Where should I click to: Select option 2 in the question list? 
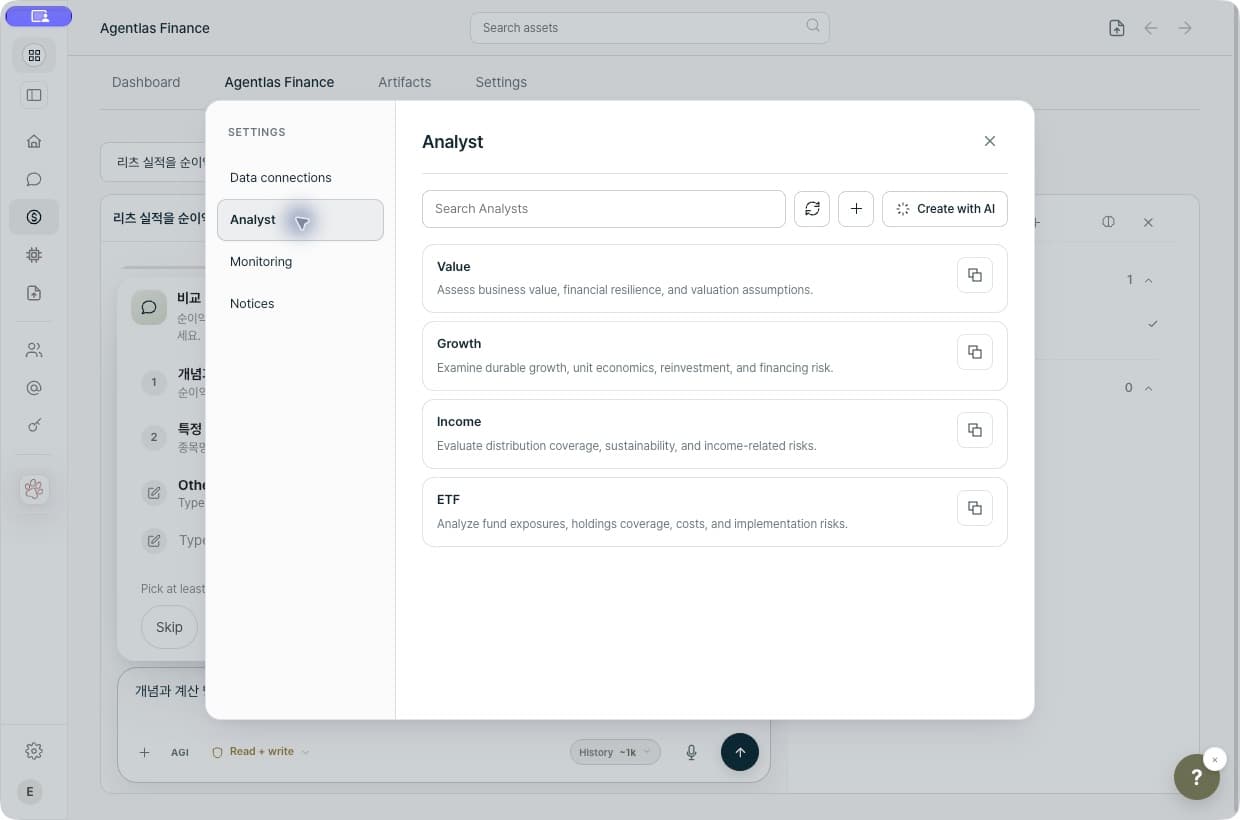pos(154,437)
